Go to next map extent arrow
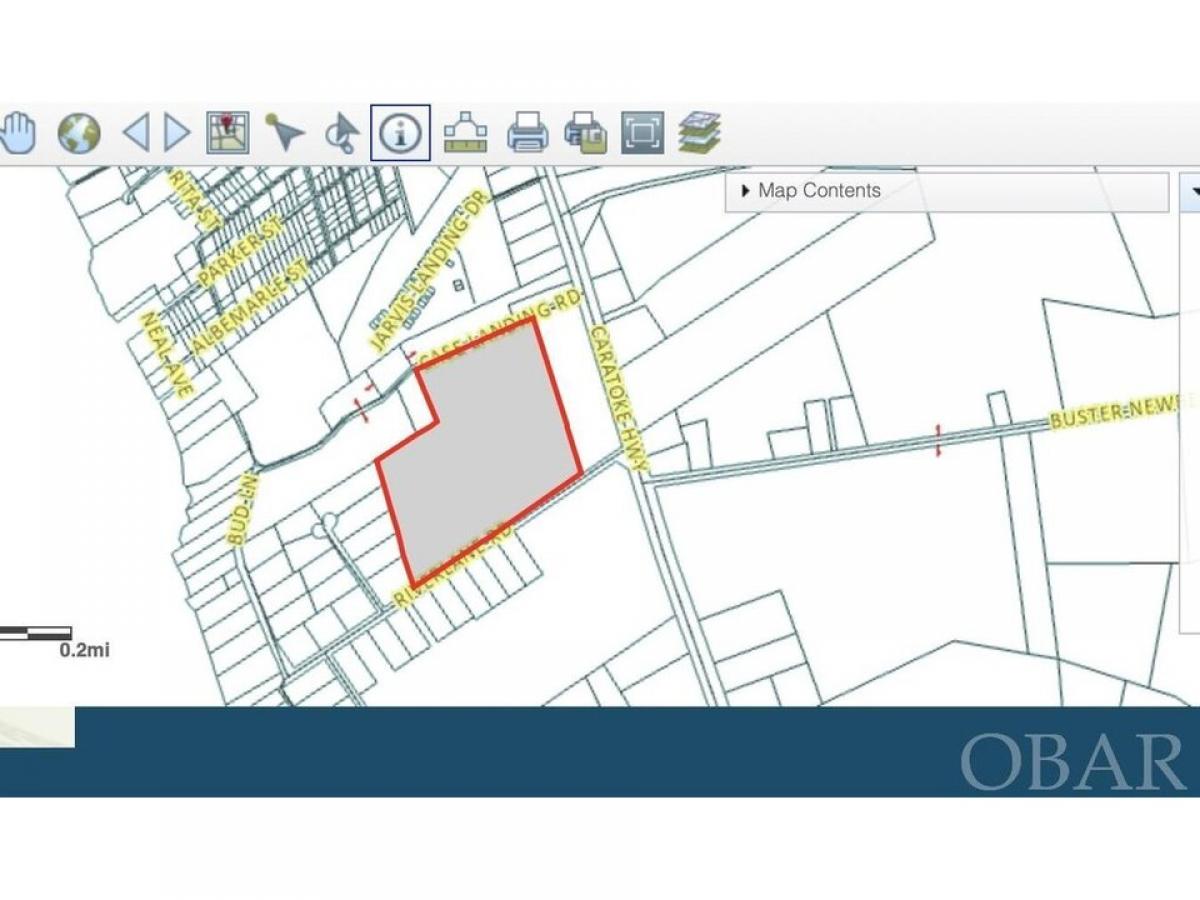The image size is (1200, 900). (177, 132)
